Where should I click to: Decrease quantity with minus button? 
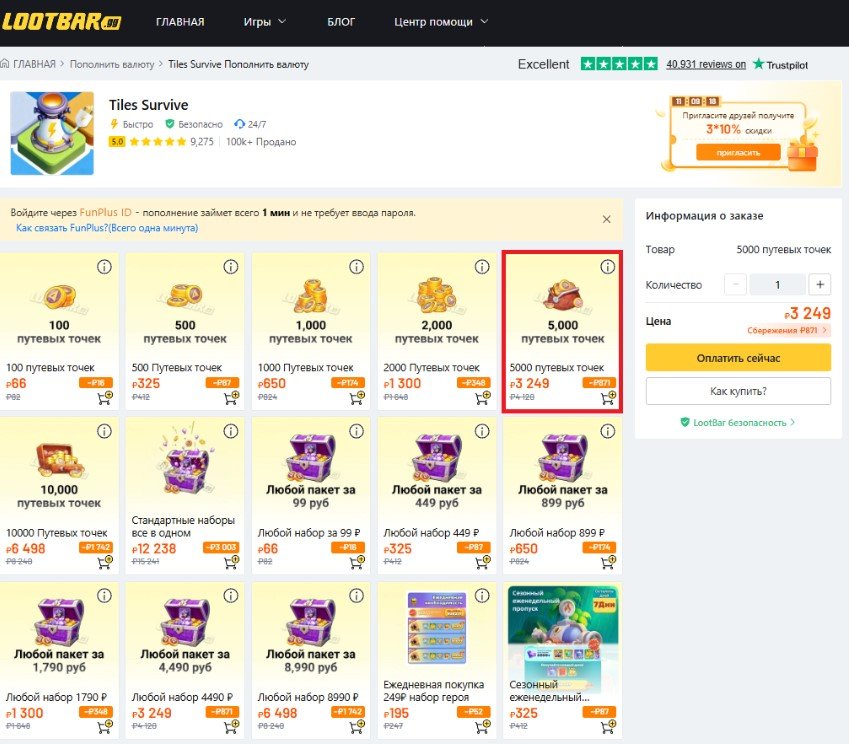pyautogui.click(x=736, y=285)
